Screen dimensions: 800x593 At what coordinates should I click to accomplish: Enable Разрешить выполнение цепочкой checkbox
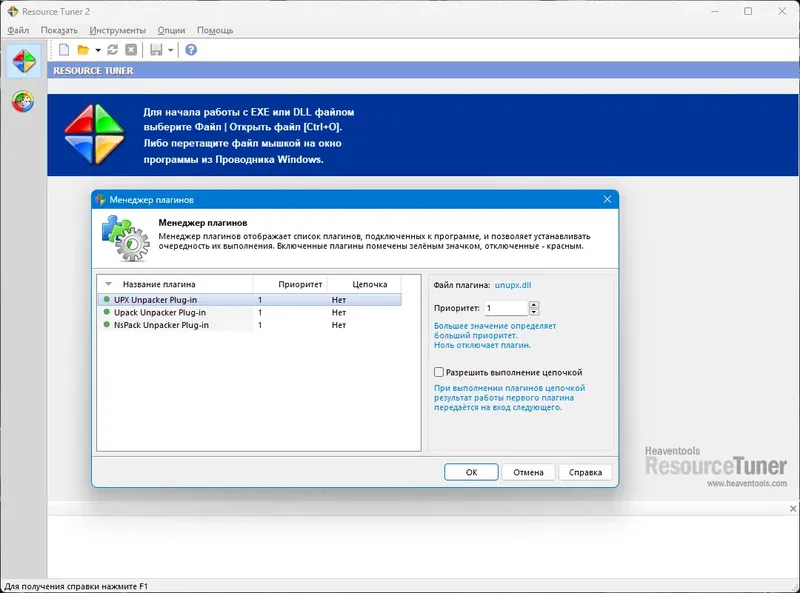coord(439,372)
